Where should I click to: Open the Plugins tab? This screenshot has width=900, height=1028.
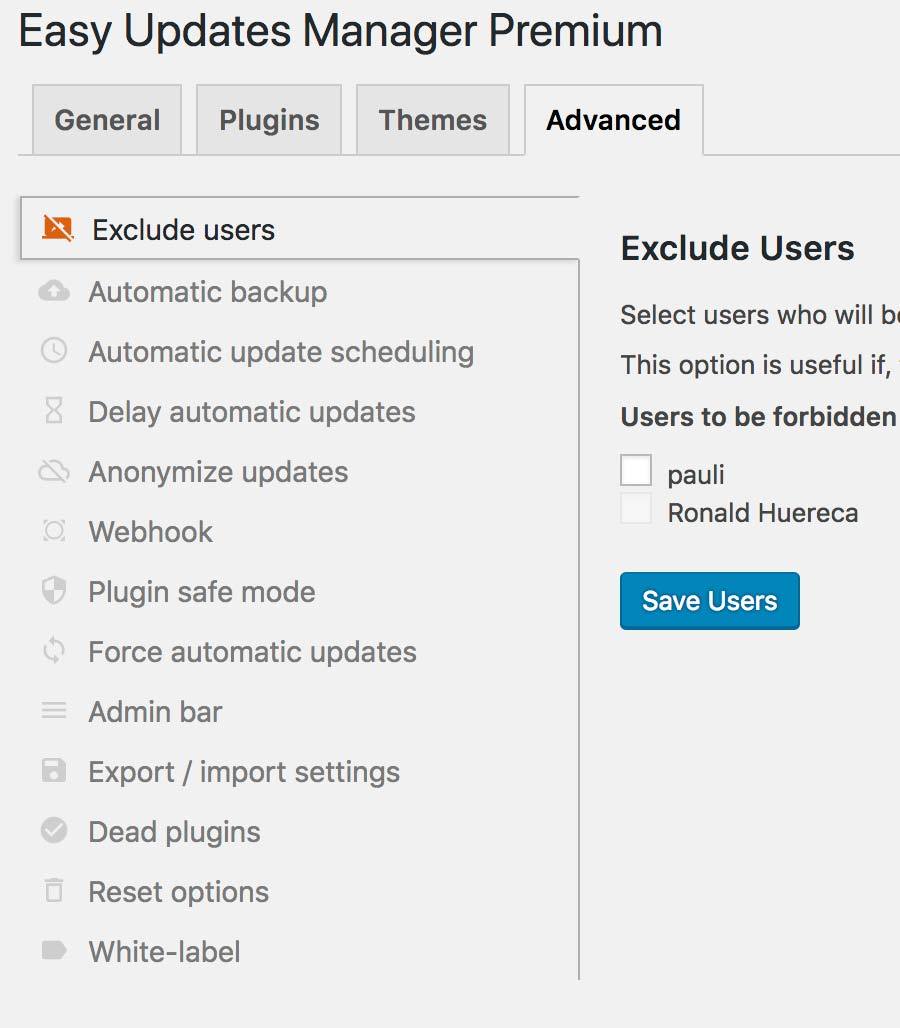coord(268,119)
